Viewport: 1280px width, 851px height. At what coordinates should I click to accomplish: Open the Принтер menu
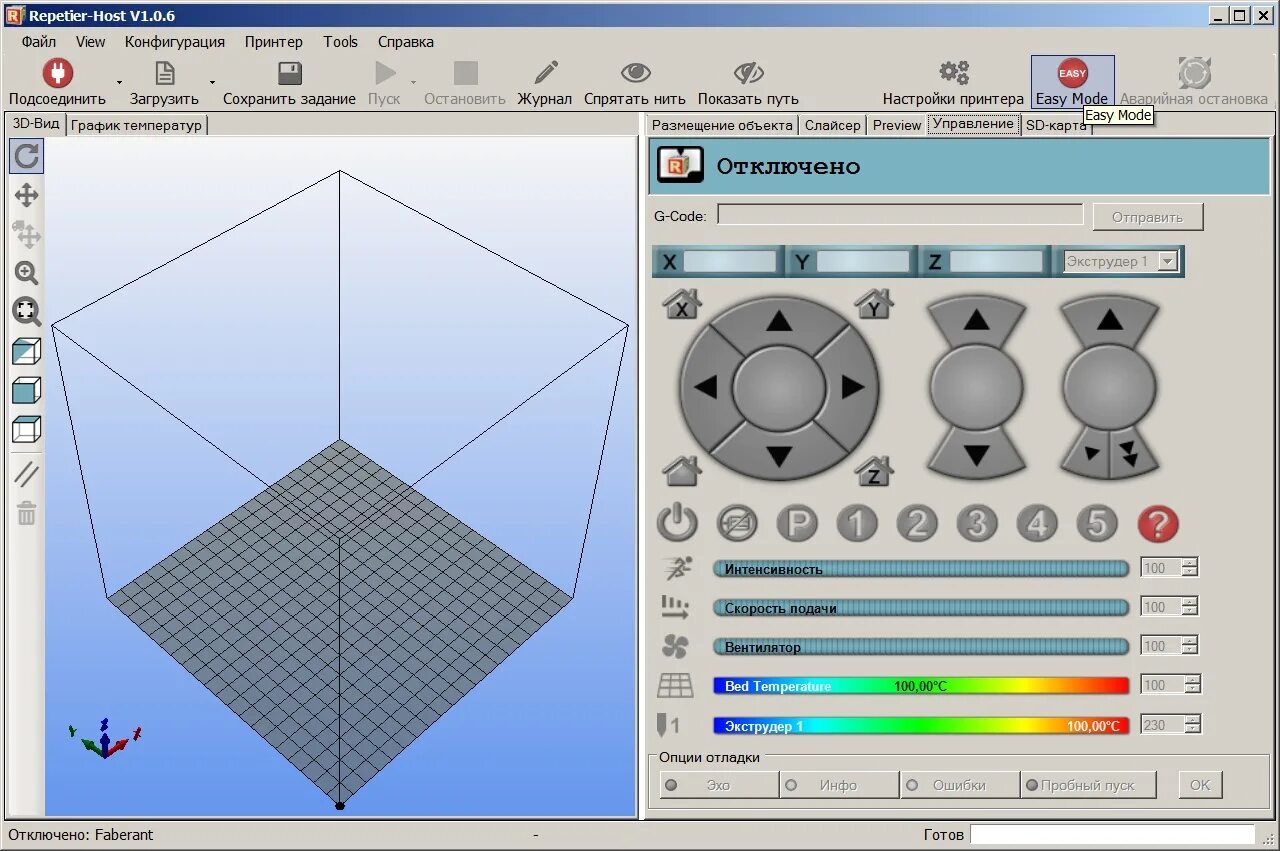pos(273,42)
